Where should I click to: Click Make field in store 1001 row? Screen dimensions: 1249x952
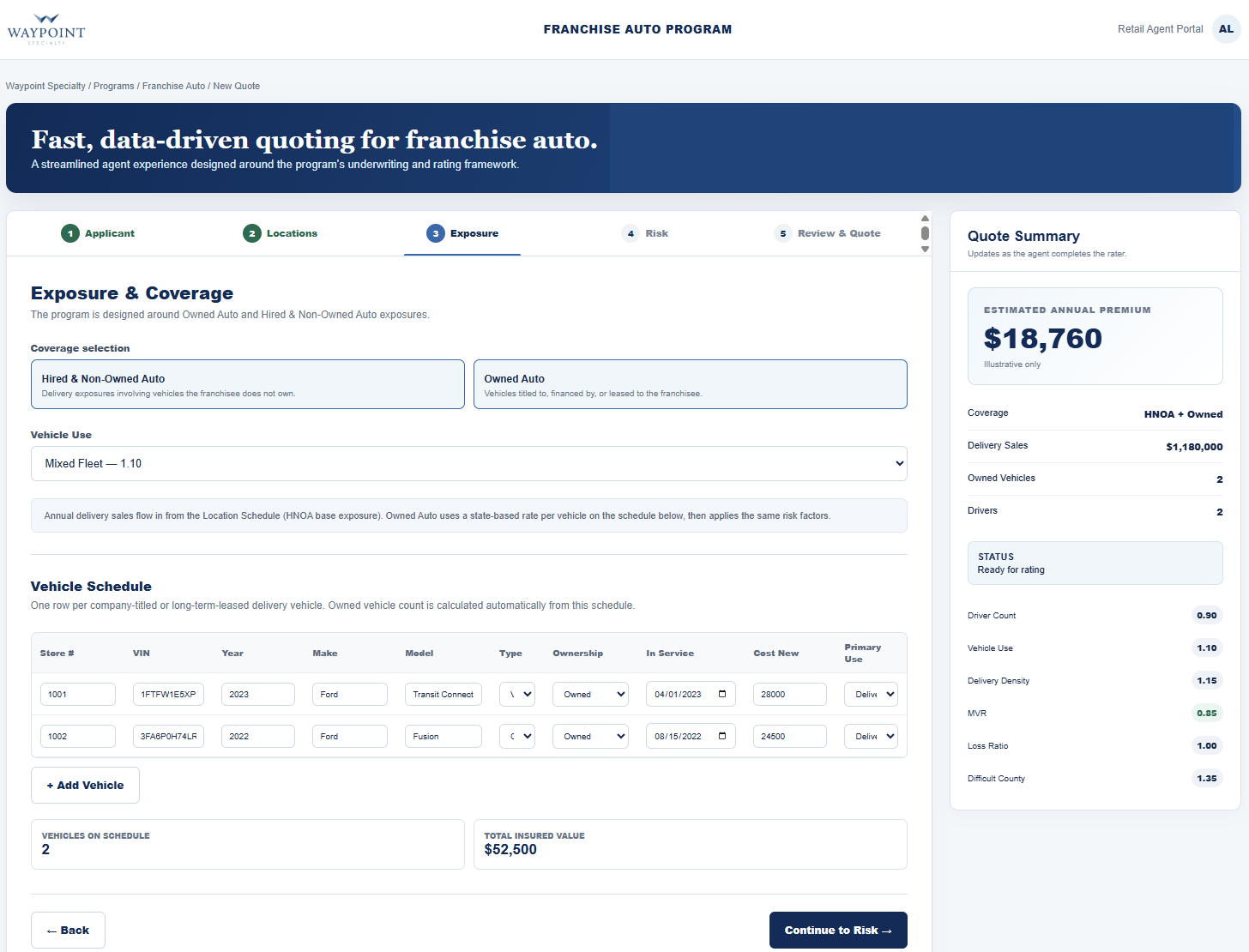tap(350, 694)
